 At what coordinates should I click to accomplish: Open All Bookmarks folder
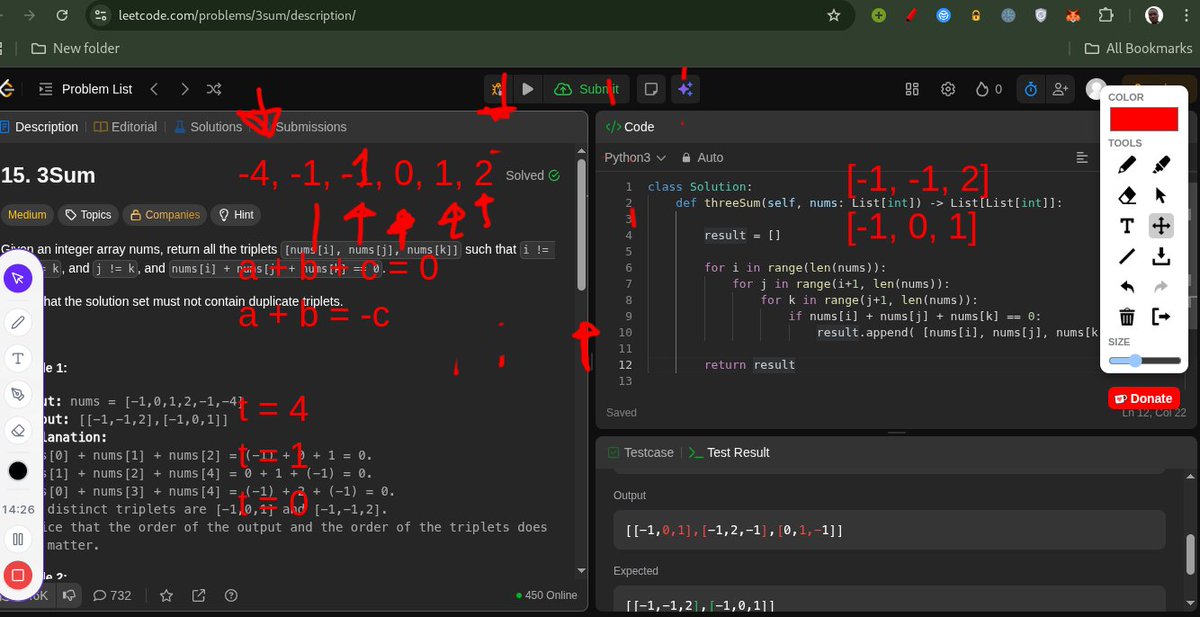tap(1139, 48)
